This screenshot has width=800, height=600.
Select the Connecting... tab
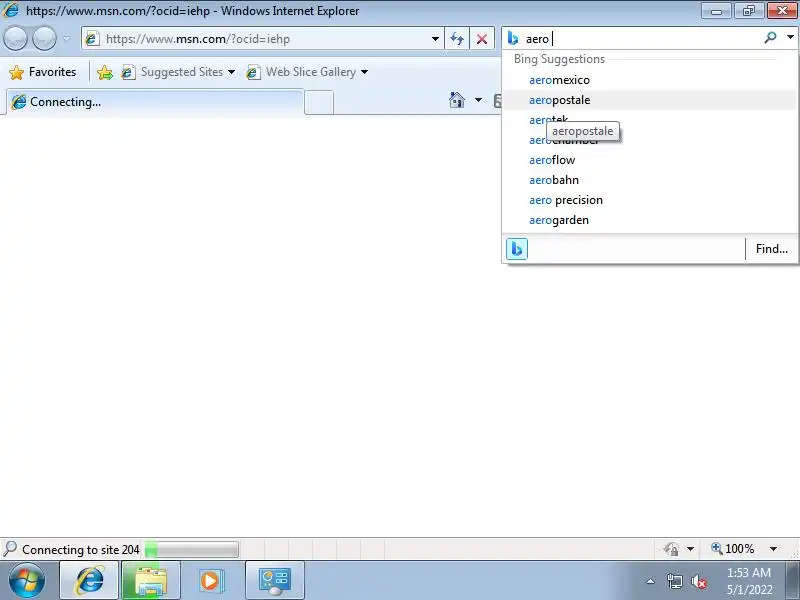click(155, 102)
